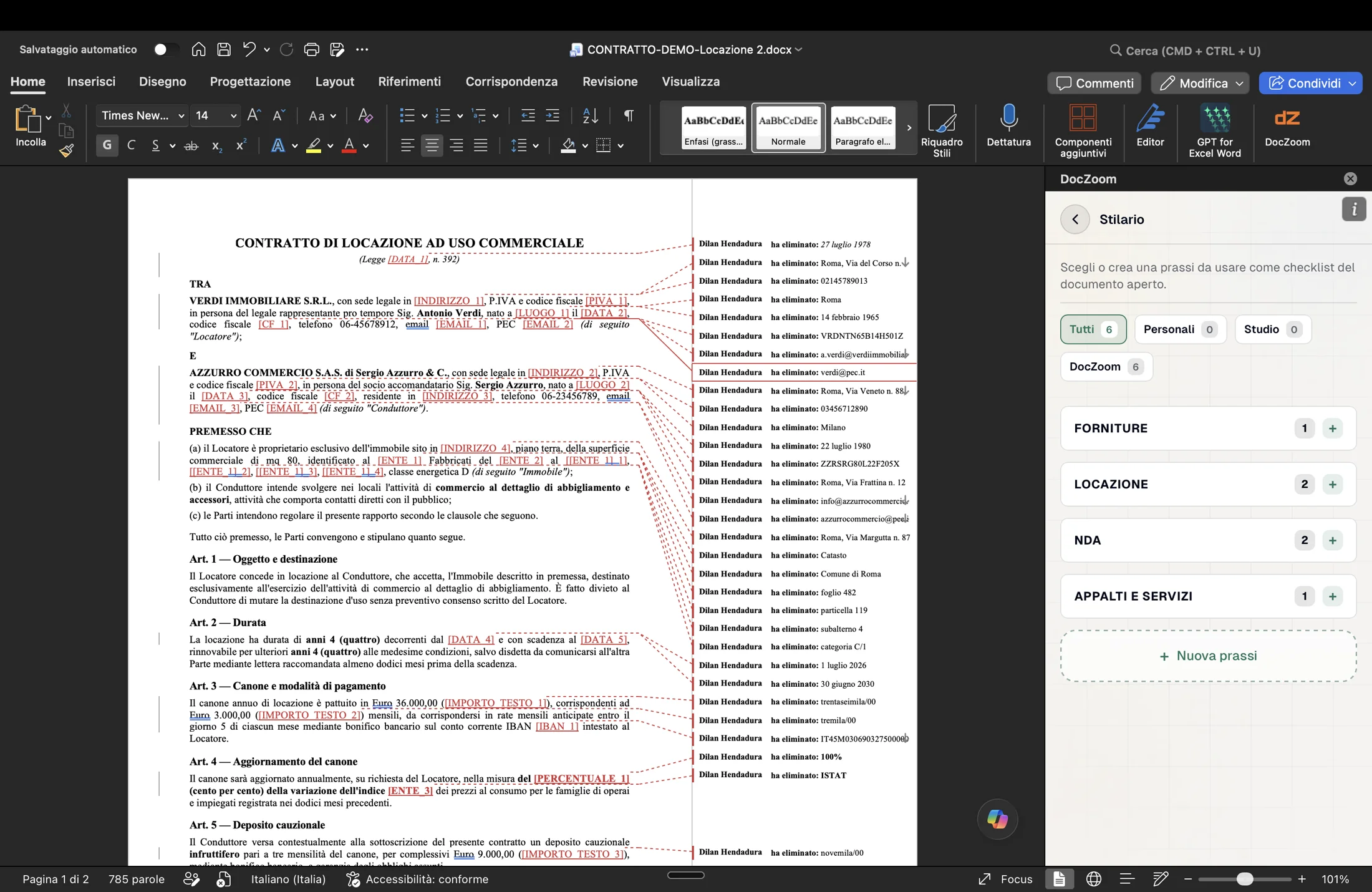Toggle strikethrough formatting
Screen dimensions: 1372x892
[191, 145]
